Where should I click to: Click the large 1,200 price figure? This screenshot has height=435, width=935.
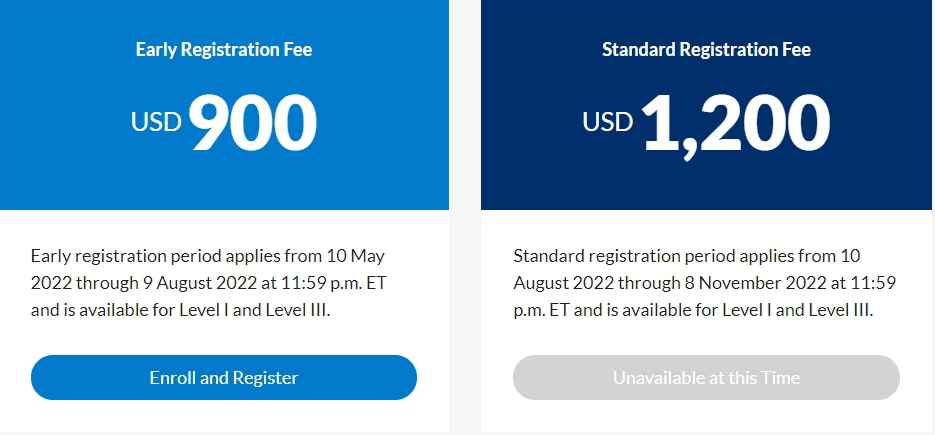coord(736,124)
